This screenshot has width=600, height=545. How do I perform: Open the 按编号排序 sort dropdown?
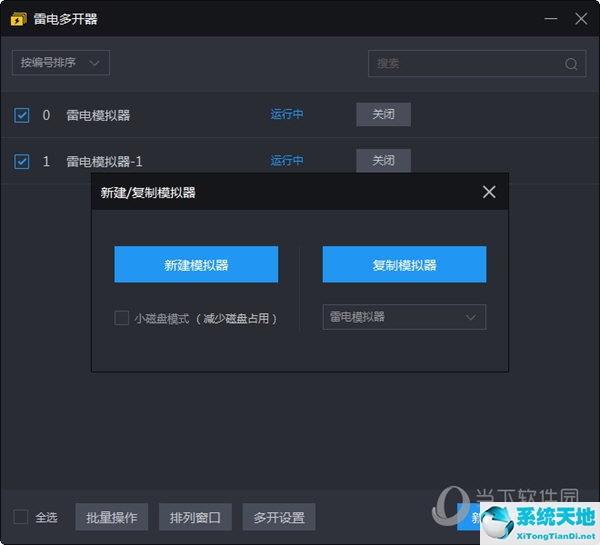tap(61, 62)
